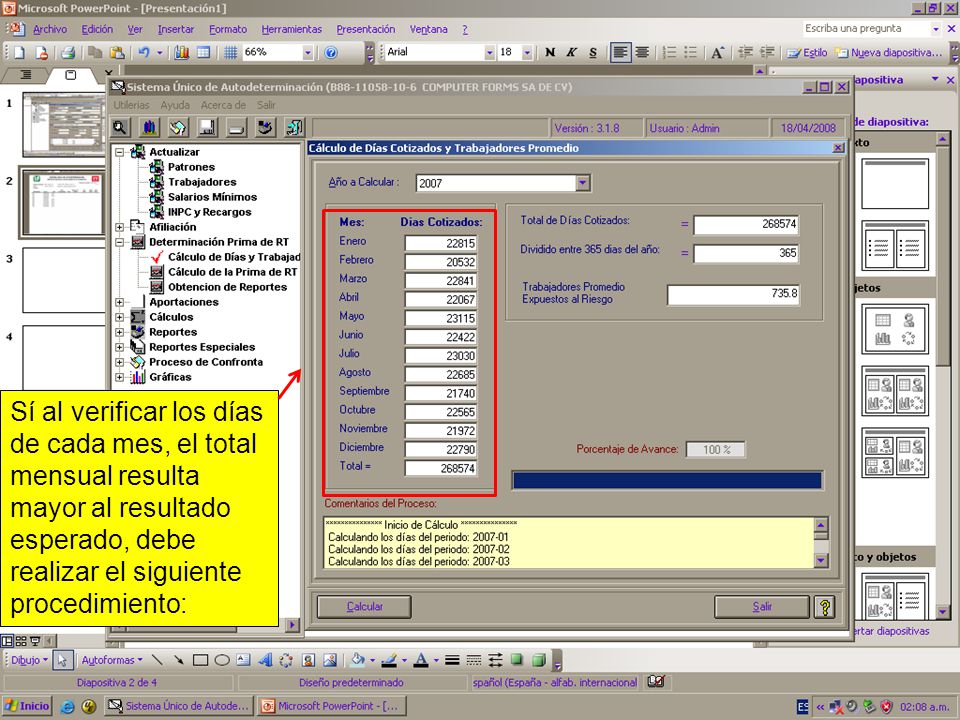Open the font size 18 dropdown

527,53
